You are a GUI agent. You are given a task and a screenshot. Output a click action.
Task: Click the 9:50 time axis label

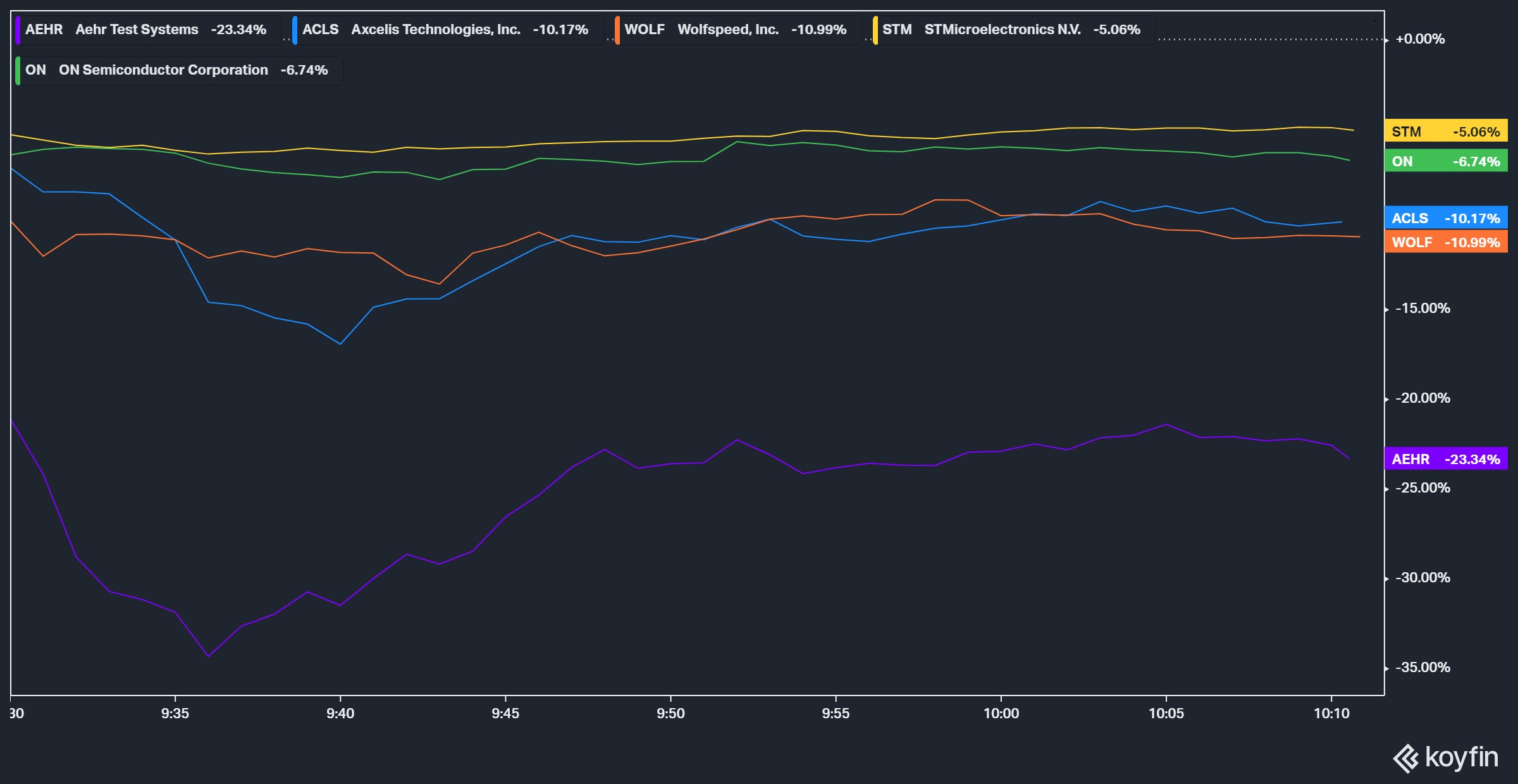pos(670,714)
